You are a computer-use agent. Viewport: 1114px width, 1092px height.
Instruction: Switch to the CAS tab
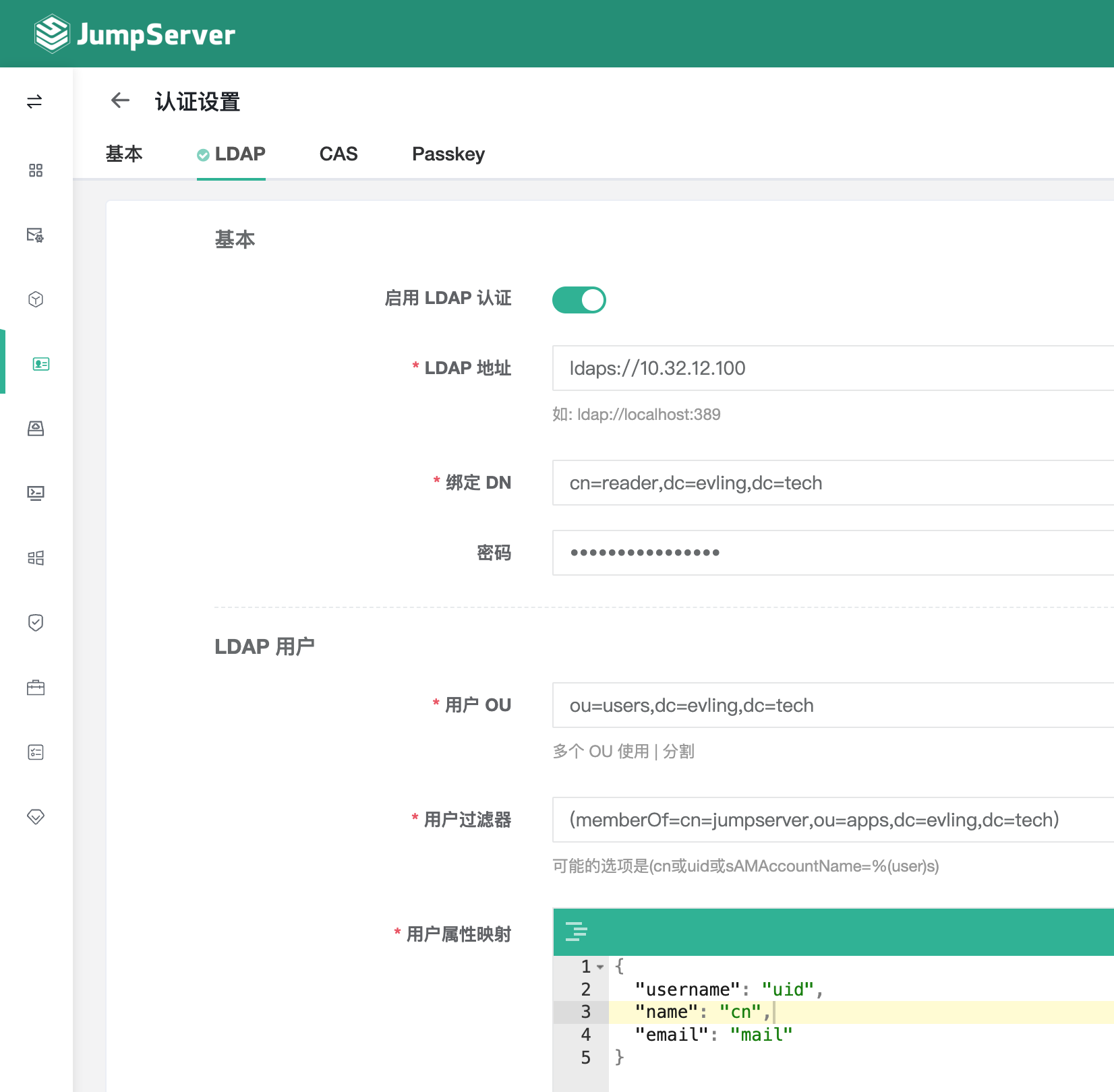pyautogui.click(x=339, y=154)
